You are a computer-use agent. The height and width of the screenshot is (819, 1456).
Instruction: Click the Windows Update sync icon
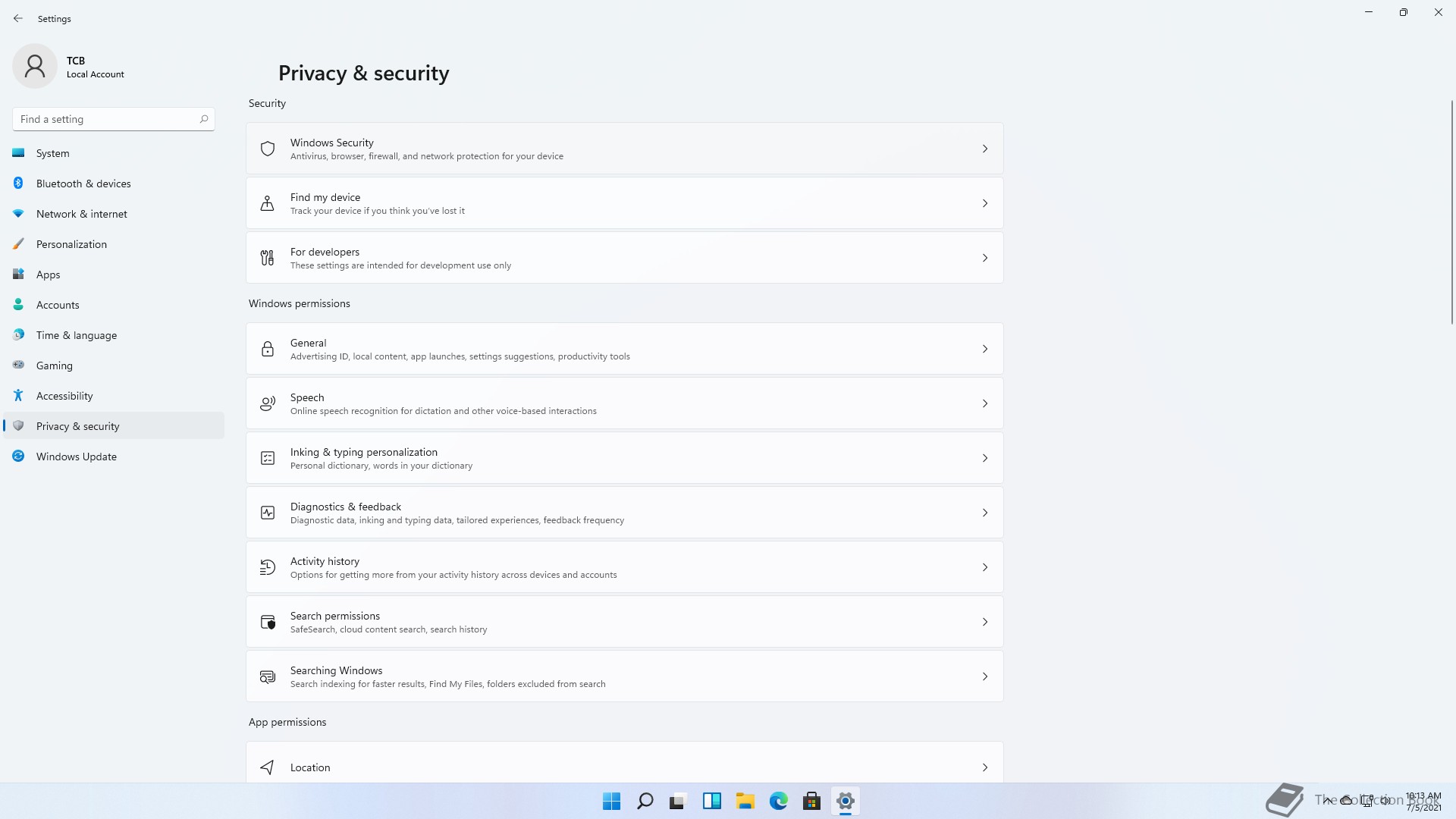[x=18, y=457]
